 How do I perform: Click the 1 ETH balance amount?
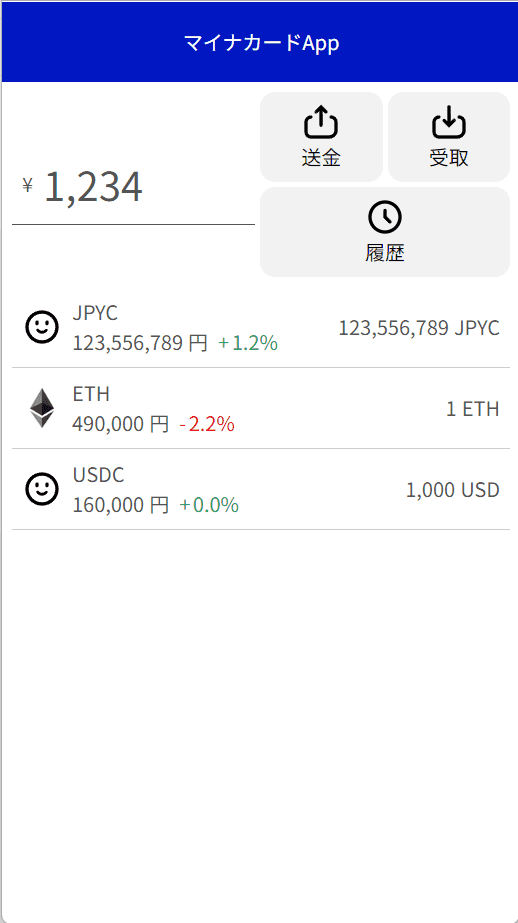[473, 409]
